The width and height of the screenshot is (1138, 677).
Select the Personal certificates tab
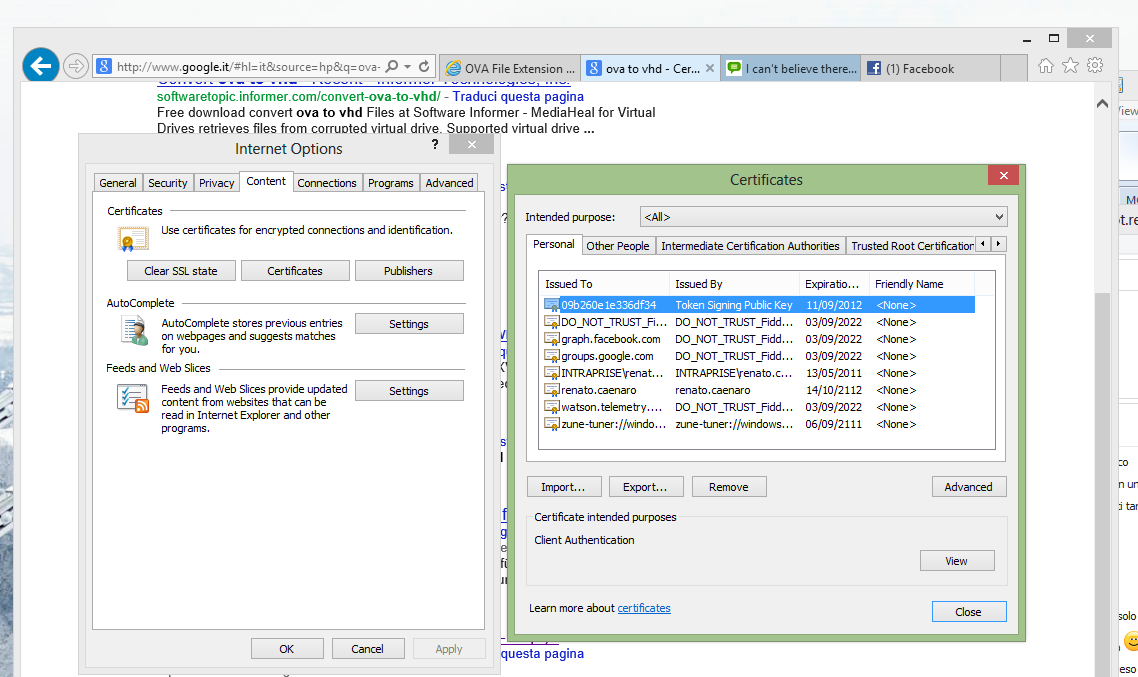pyautogui.click(x=554, y=245)
